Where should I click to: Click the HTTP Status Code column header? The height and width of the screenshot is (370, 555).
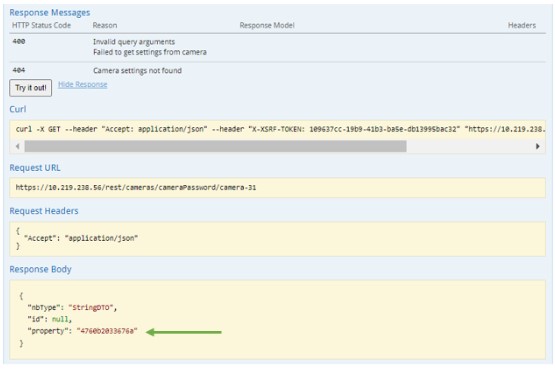(x=41, y=25)
